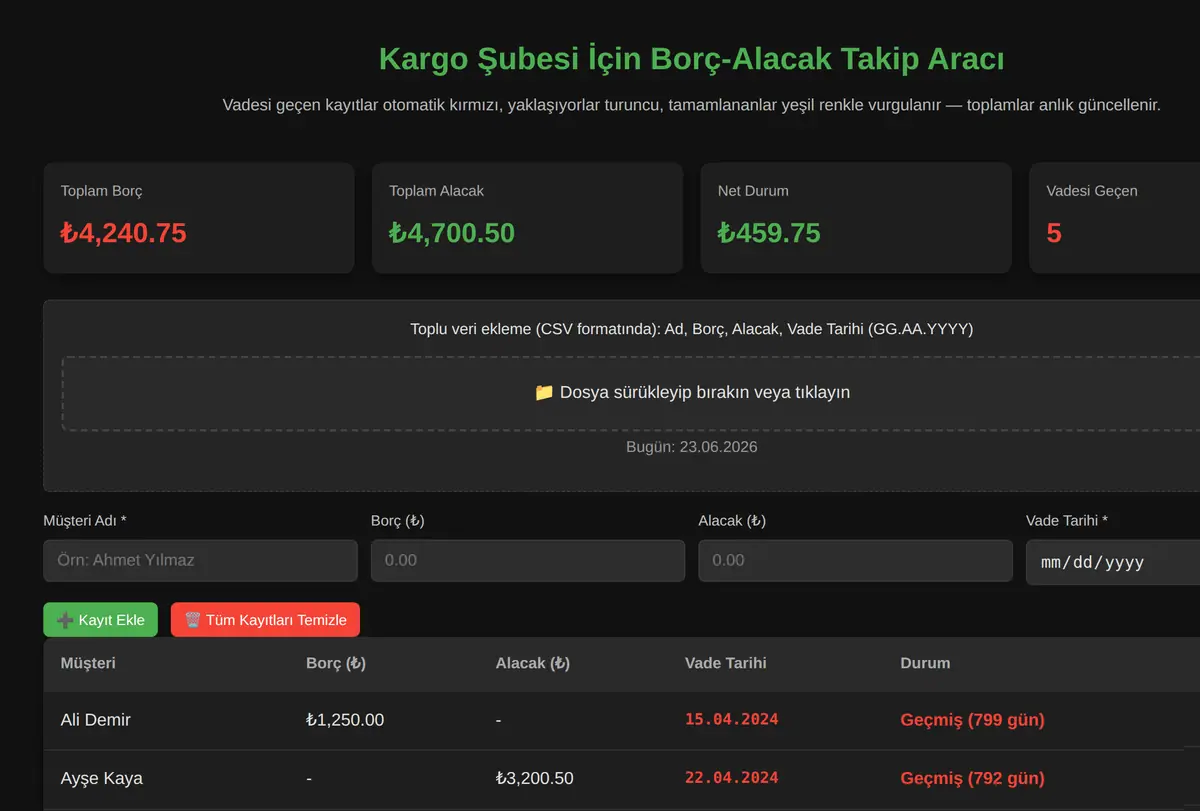Image resolution: width=1200 pixels, height=811 pixels.
Task: Select the Ali Demir customer cell
Action: 95,720
